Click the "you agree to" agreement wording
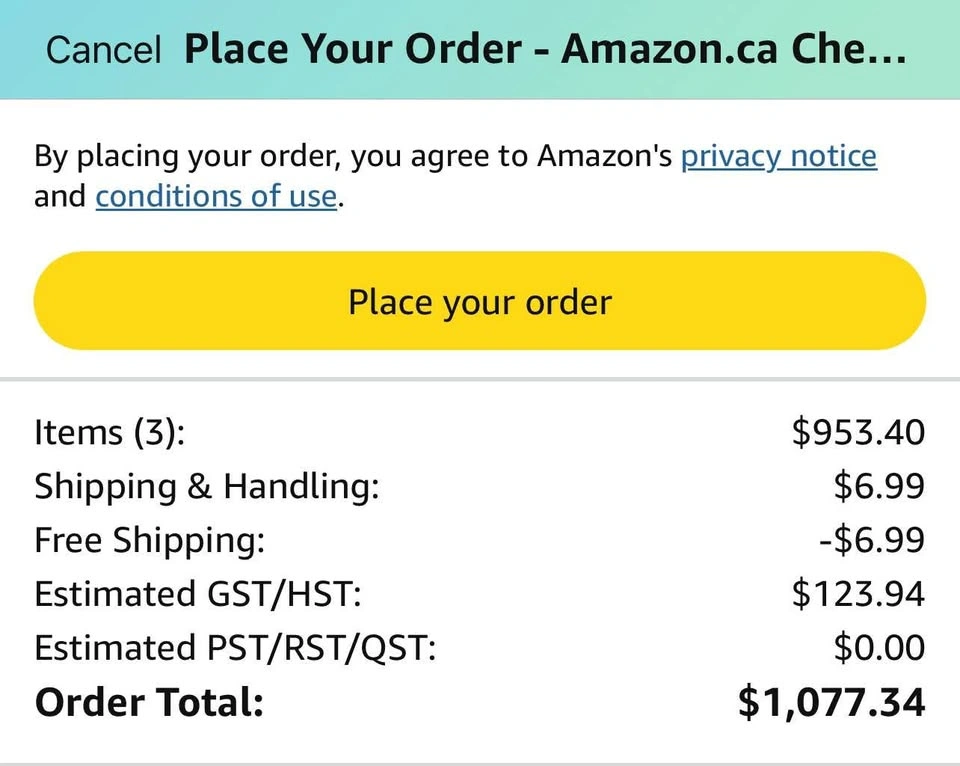Screen dimensions: 960x766 439,156
